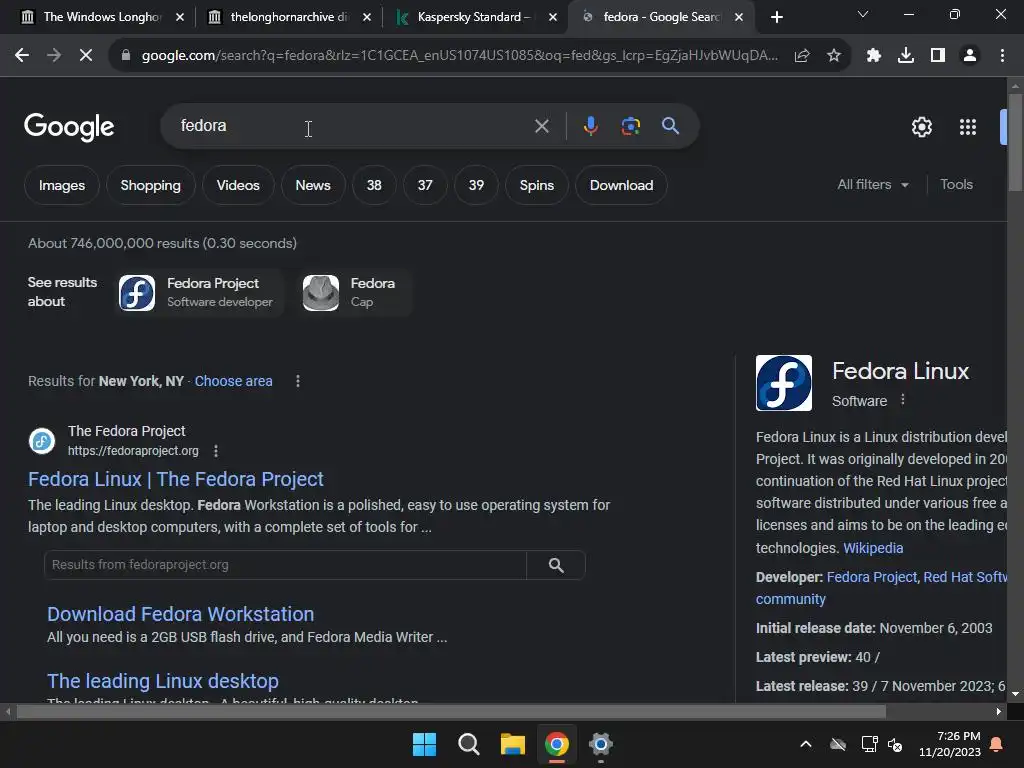Select the Spins filter chip
Viewport: 1024px width, 768px height.
pyautogui.click(x=537, y=185)
